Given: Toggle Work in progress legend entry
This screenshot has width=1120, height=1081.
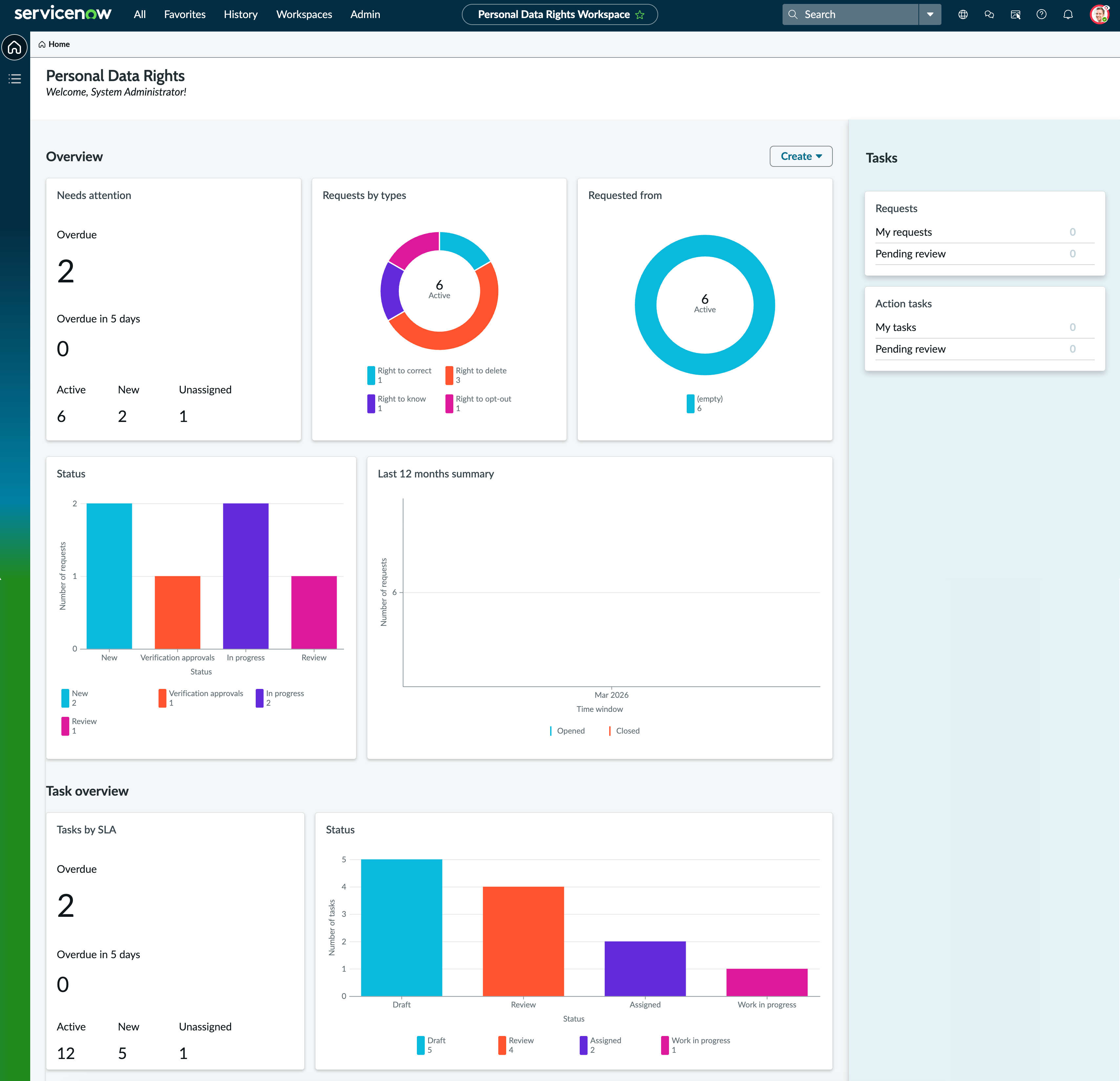Looking at the screenshot, I should [696, 1045].
